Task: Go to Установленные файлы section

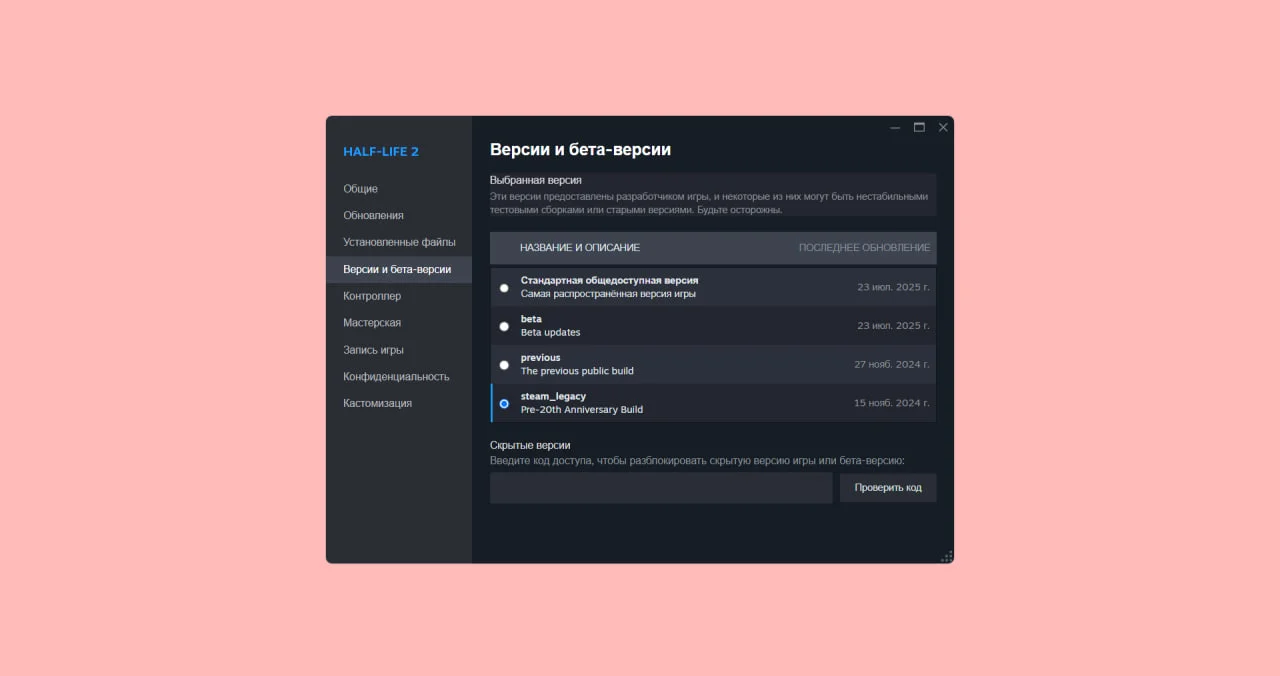Action: 399,242
